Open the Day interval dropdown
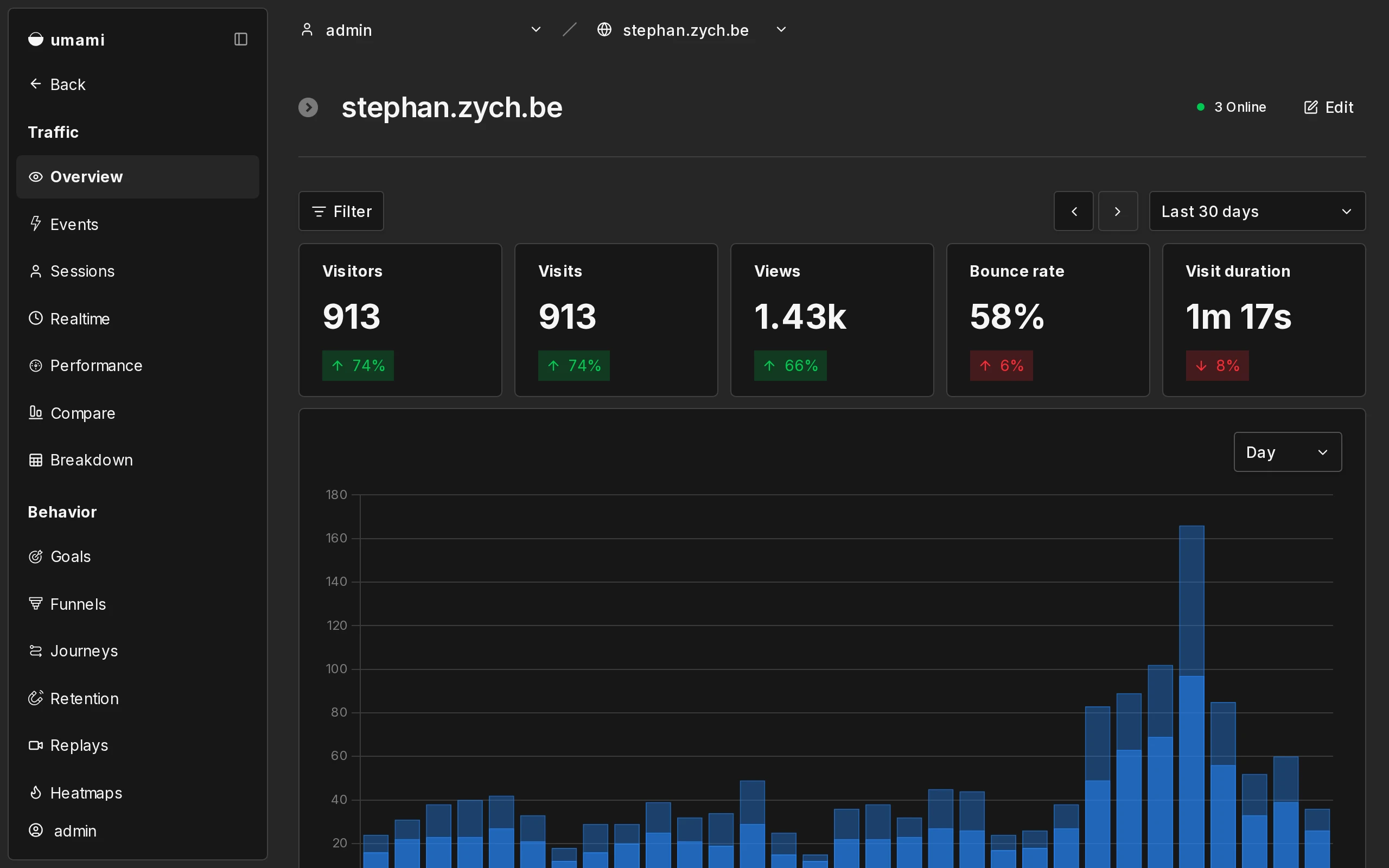Screen dimensions: 1389x868 [1288, 452]
